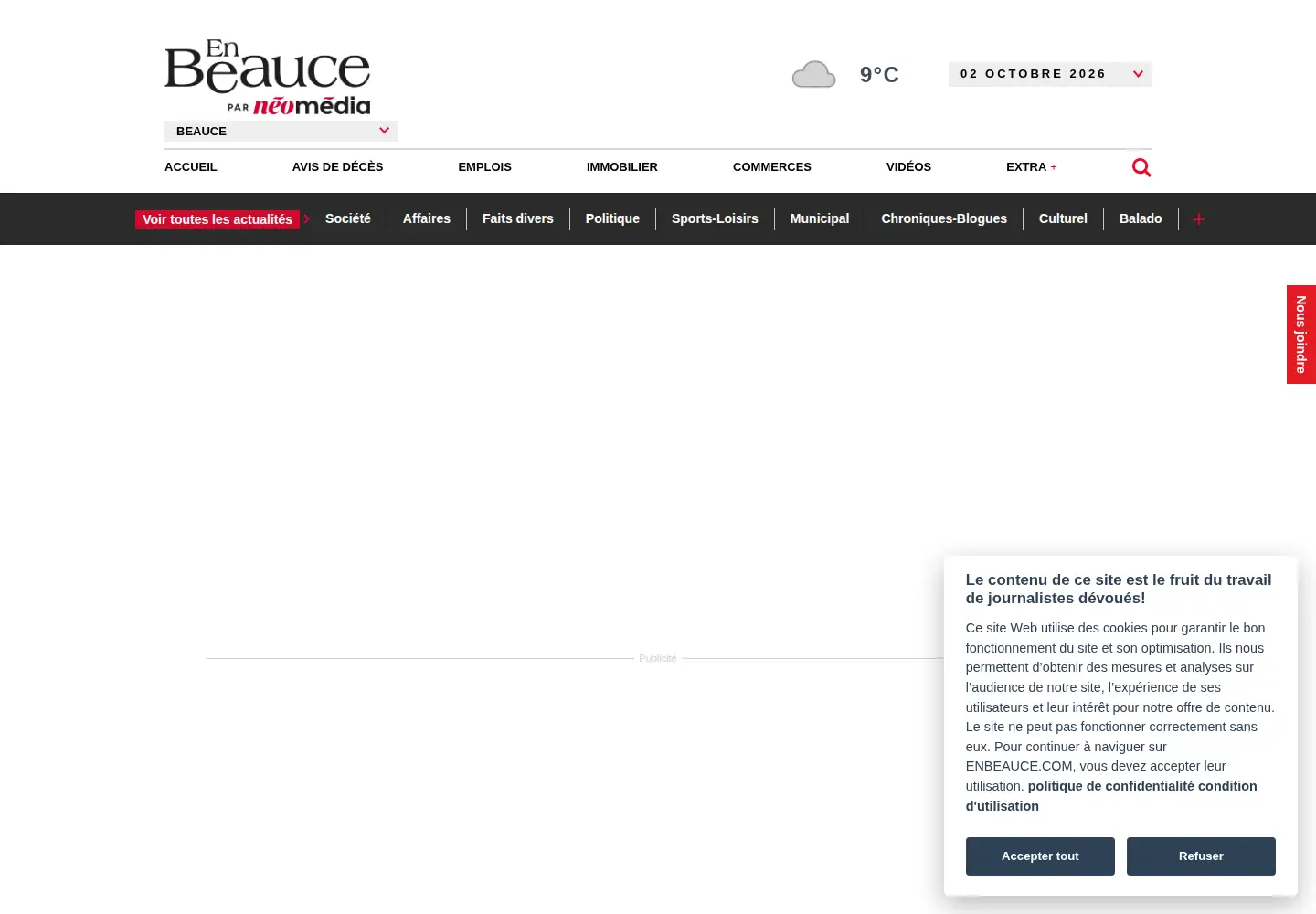The image size is (1316, 914).
Task: Select the Municipal category
Action: coord(820,218)
